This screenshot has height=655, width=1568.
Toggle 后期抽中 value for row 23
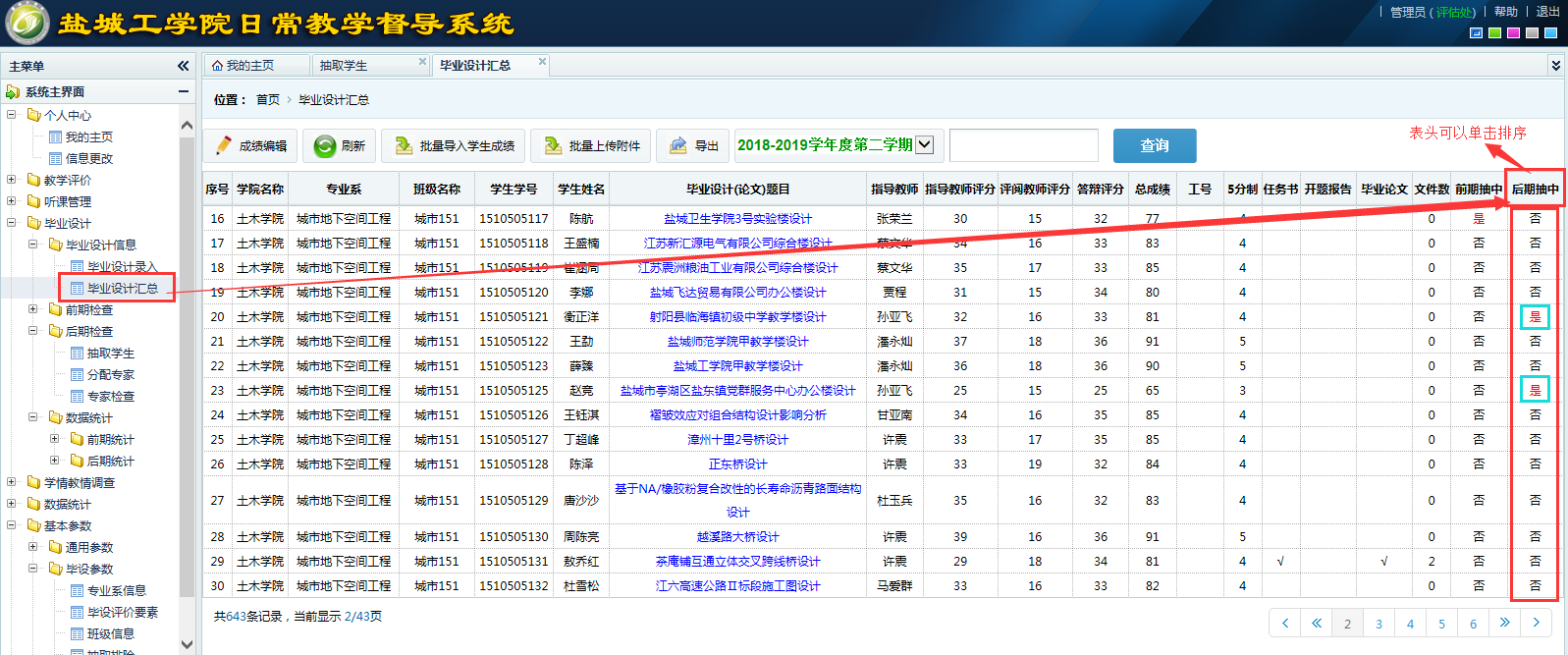click(x=1535, y=391)
